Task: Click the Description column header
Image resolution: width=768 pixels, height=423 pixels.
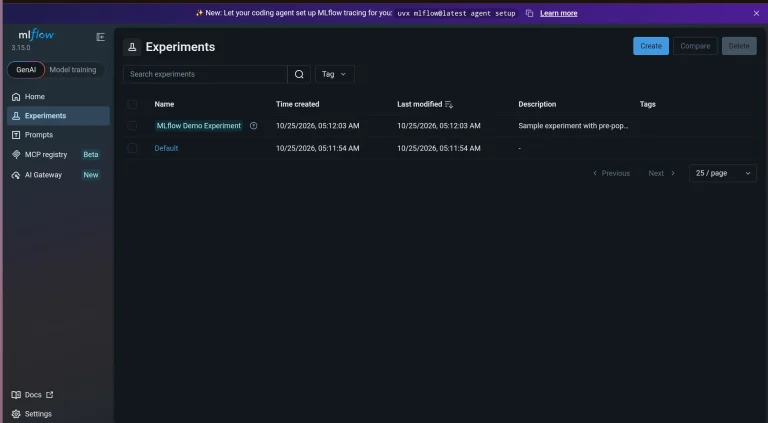Action: (537, 104)
